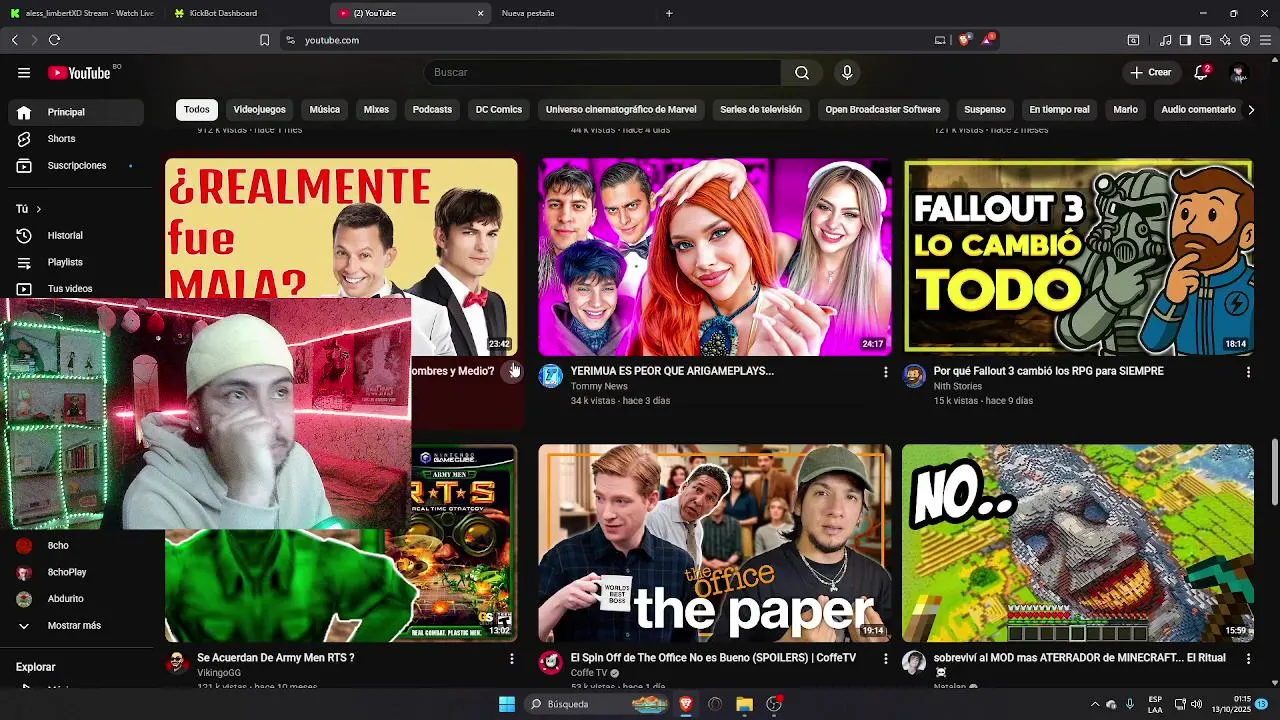The image size is (1280, 720).
Task: Open the browser main hamburger menu
Action: coord(1265,40)
